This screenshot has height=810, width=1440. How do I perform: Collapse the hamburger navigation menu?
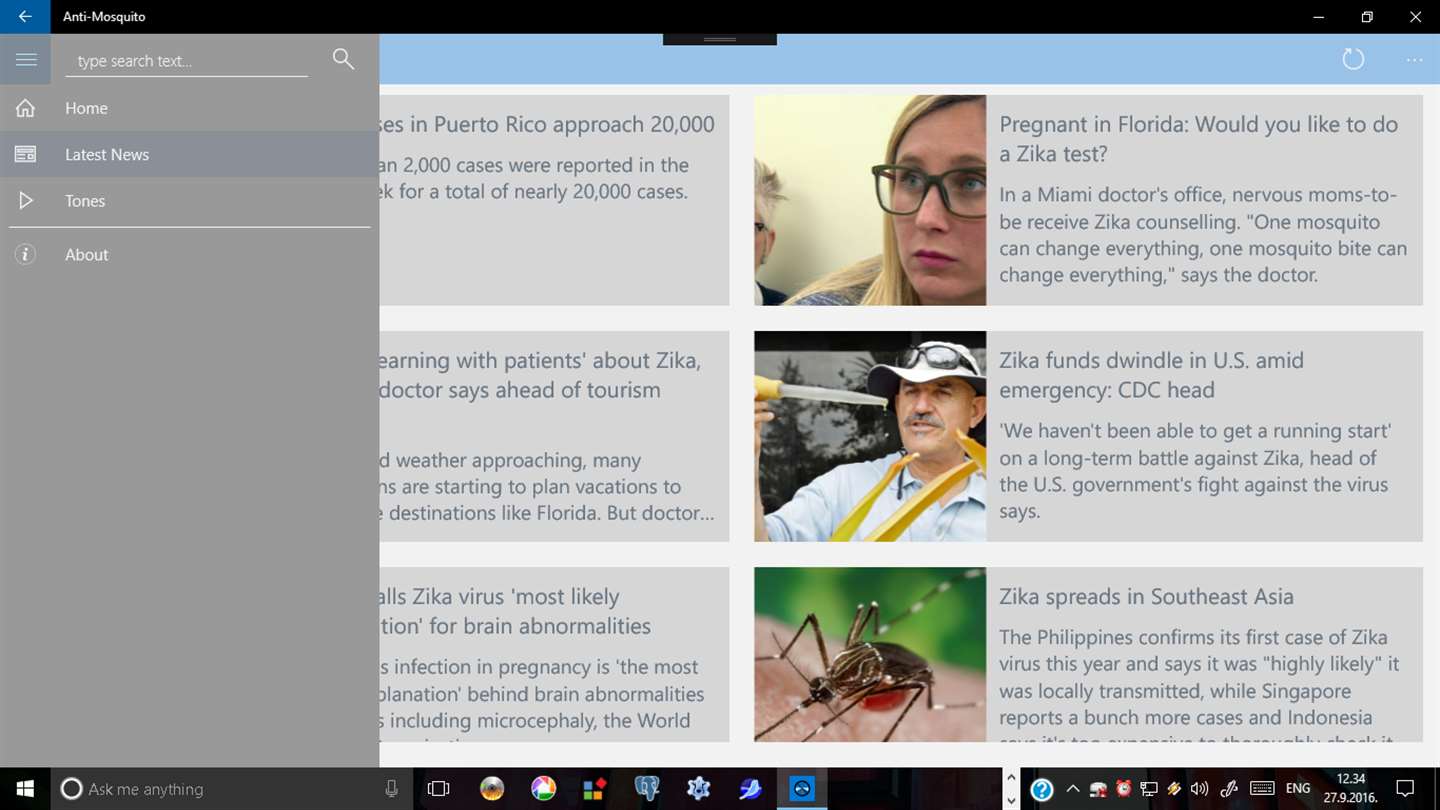click(x=26, y=60)
